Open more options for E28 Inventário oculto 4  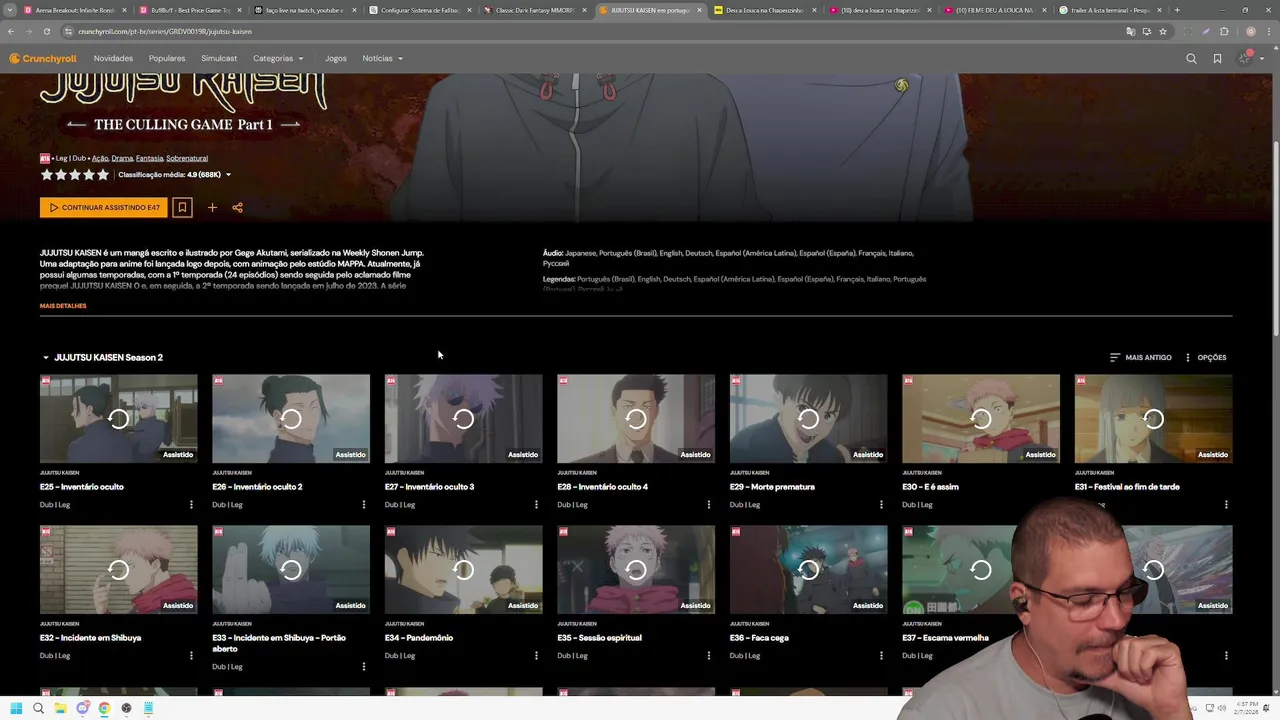coord(708,504)
